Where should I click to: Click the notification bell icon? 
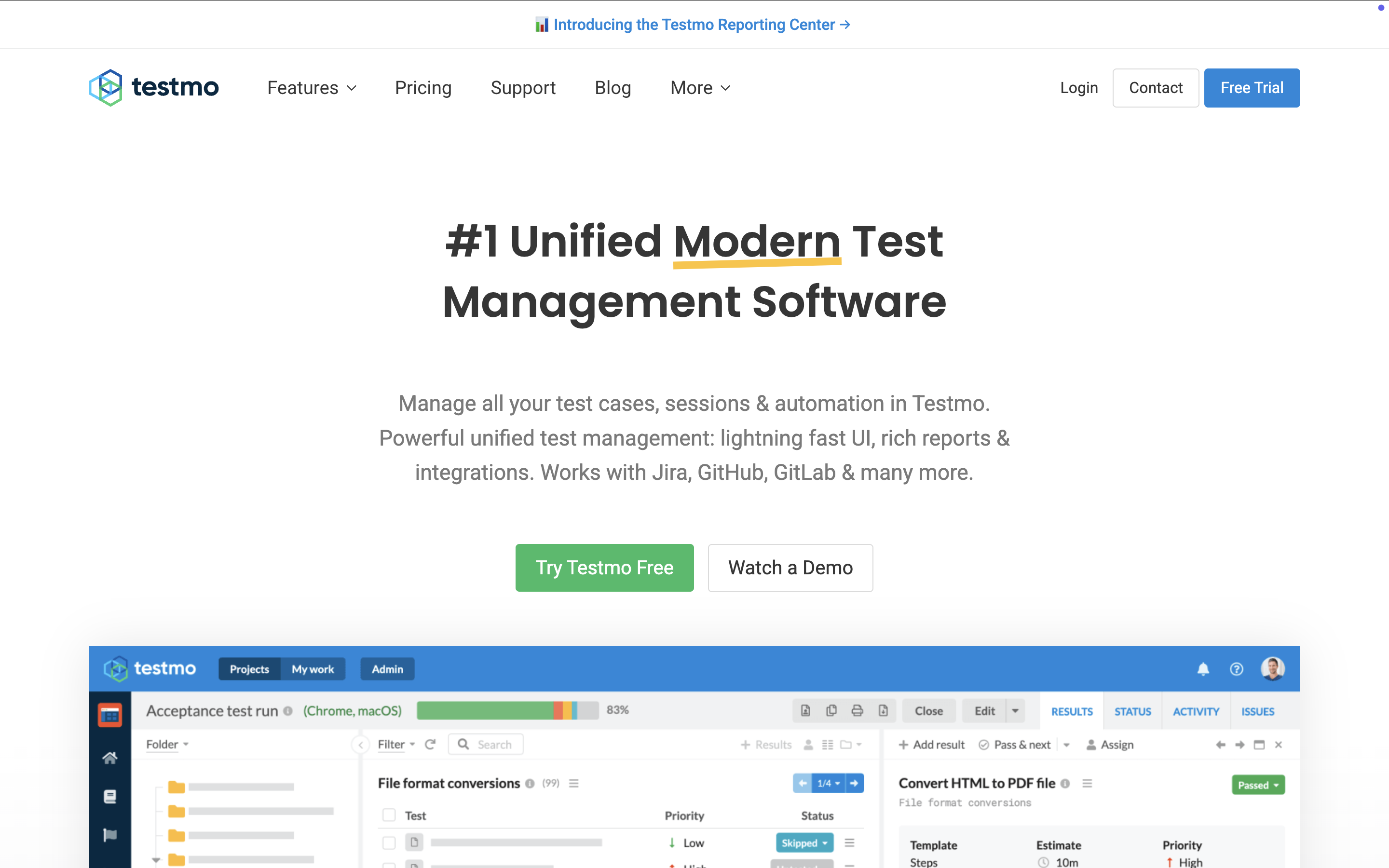click(x=1203, y=669)
